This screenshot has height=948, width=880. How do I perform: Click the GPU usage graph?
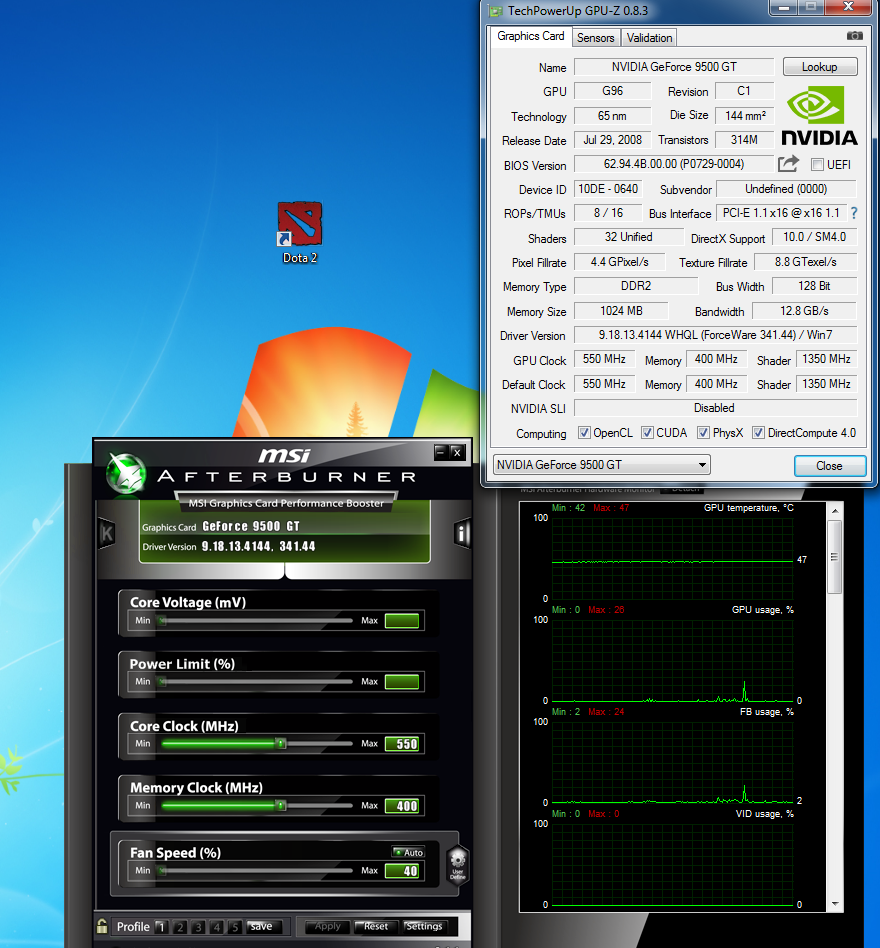[x=672, y=660]
